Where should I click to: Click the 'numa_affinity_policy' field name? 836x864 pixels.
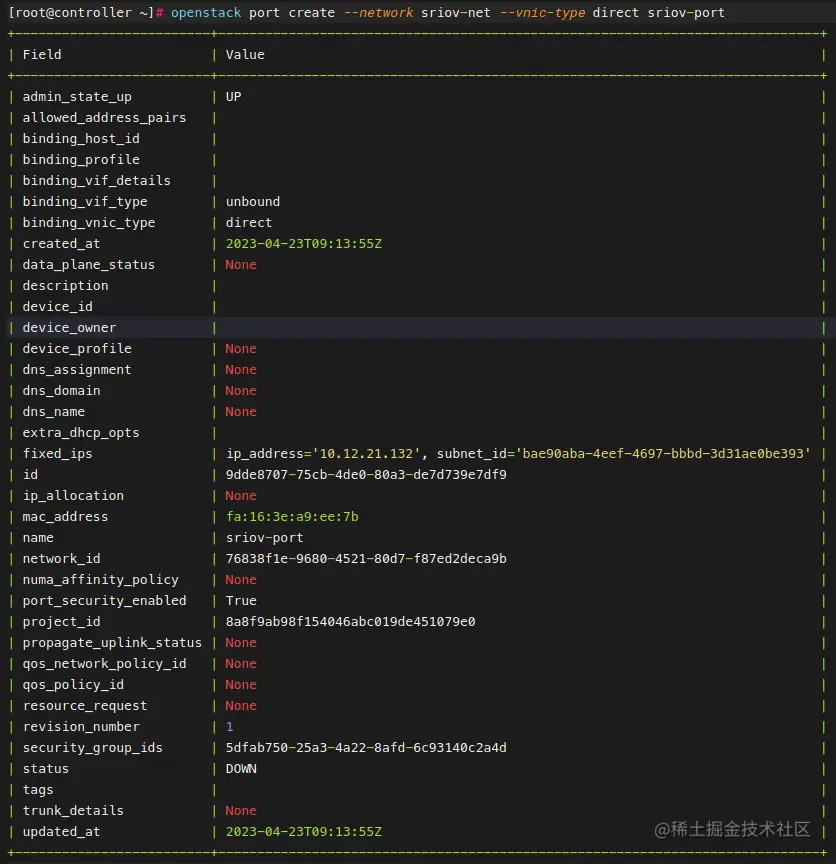click(100, 580)
